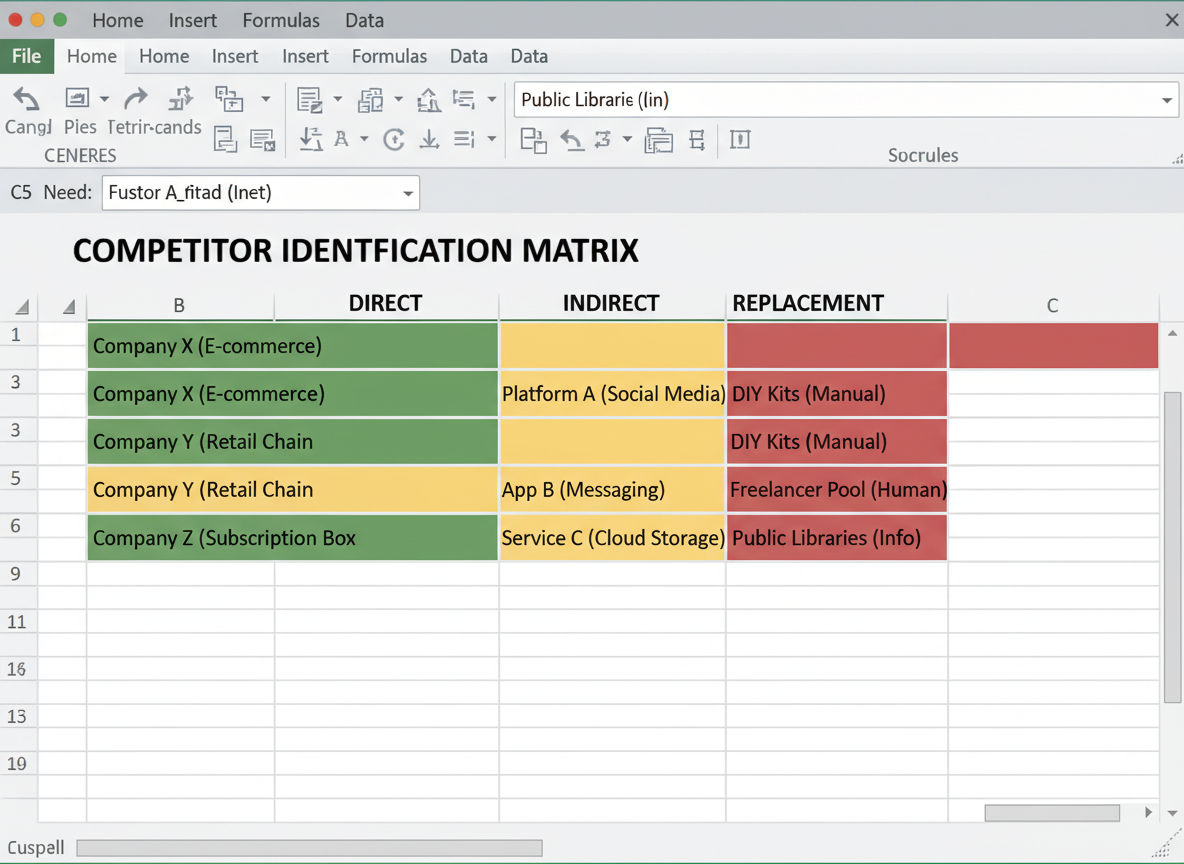Select the Company Z (Subscription Box cell
The width and height of the screenshot is (1184, 864).
pyautogui.click(x=292, y=537)
